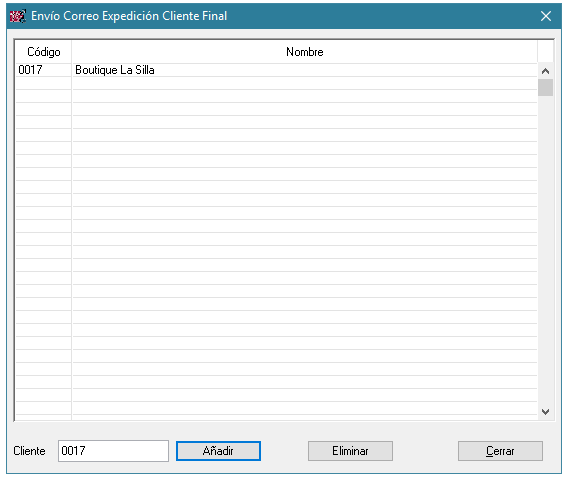This screenshot has height=481, width=568.
Task: Focus the Cliente input field
Action: [x=113, y=451]
